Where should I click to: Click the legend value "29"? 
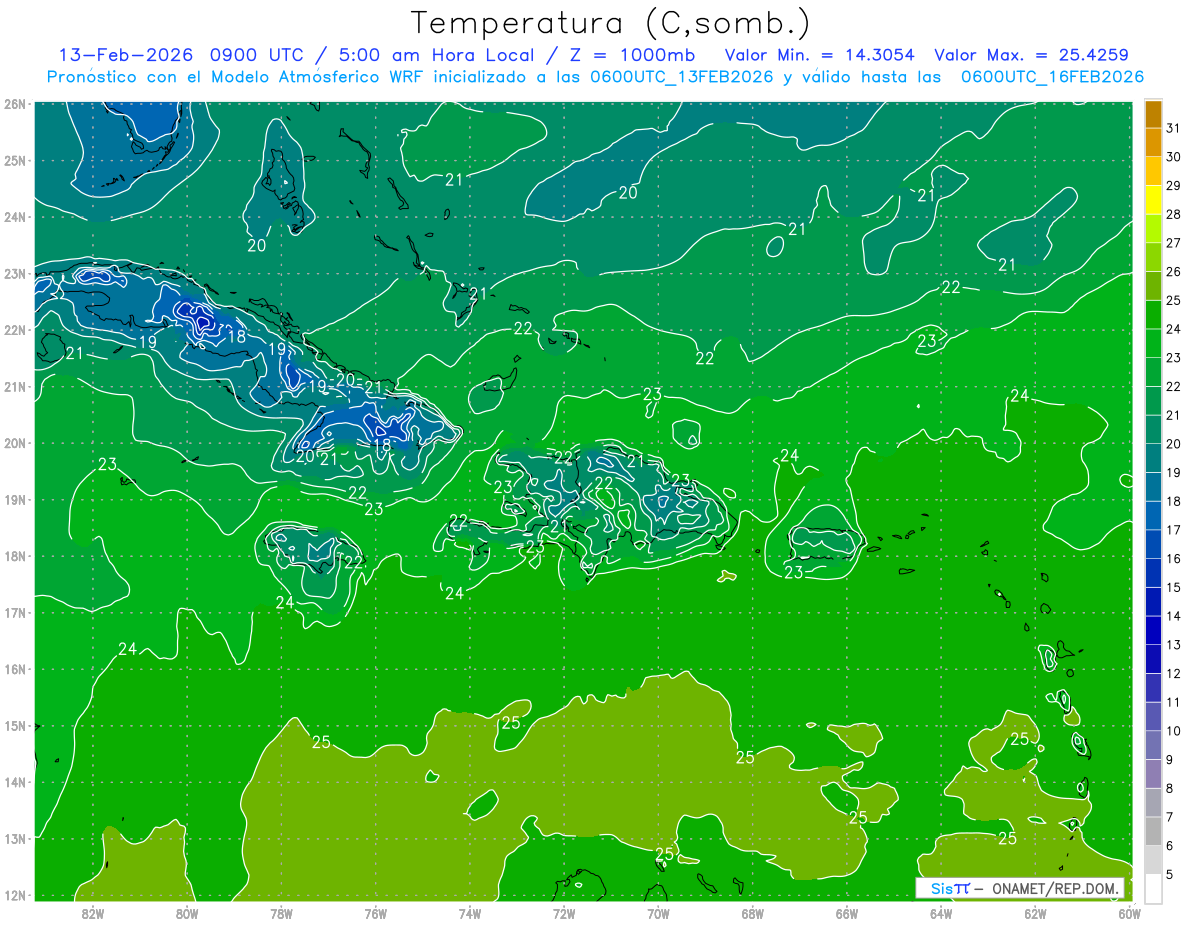1174,185
